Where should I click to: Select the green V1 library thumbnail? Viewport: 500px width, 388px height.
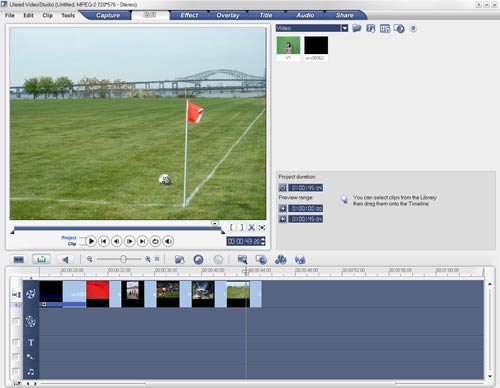(x=288, y=45)
